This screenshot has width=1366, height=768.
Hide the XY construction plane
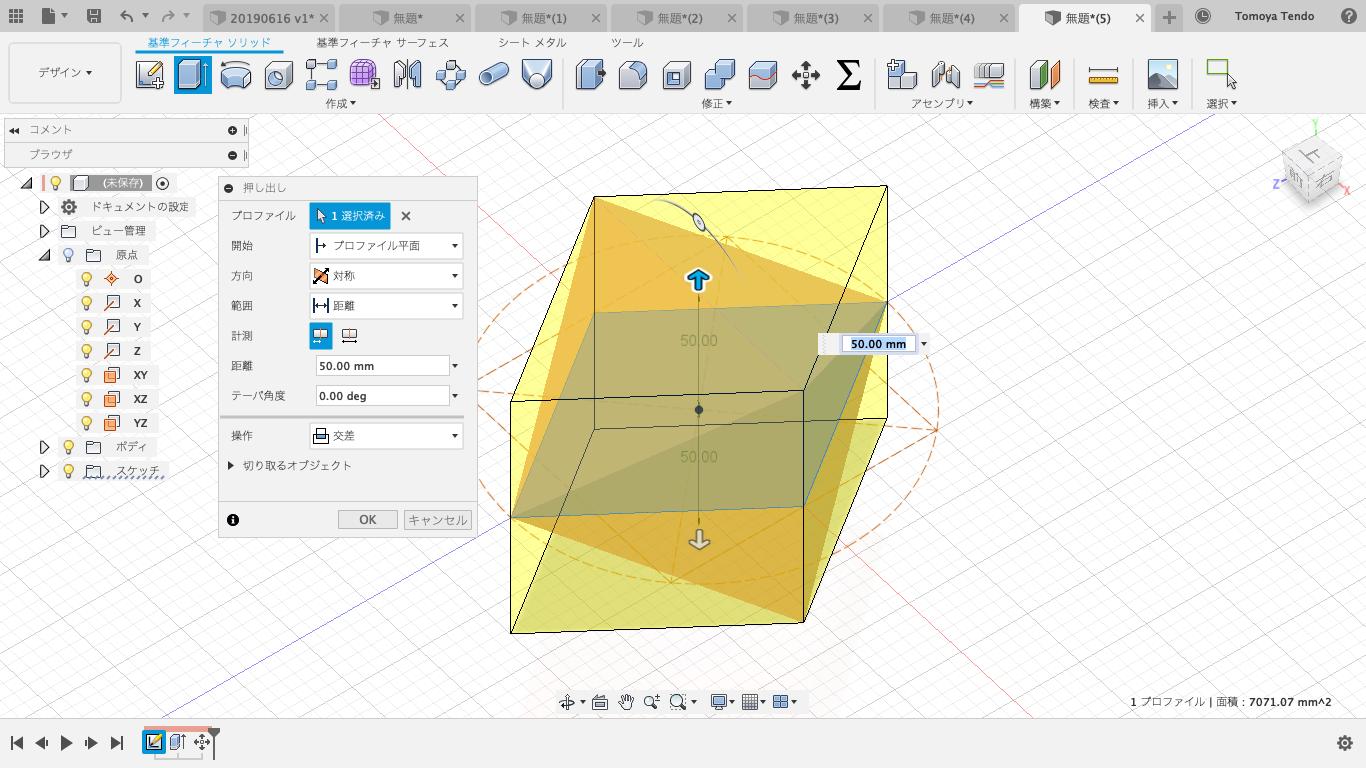point(86,375)
